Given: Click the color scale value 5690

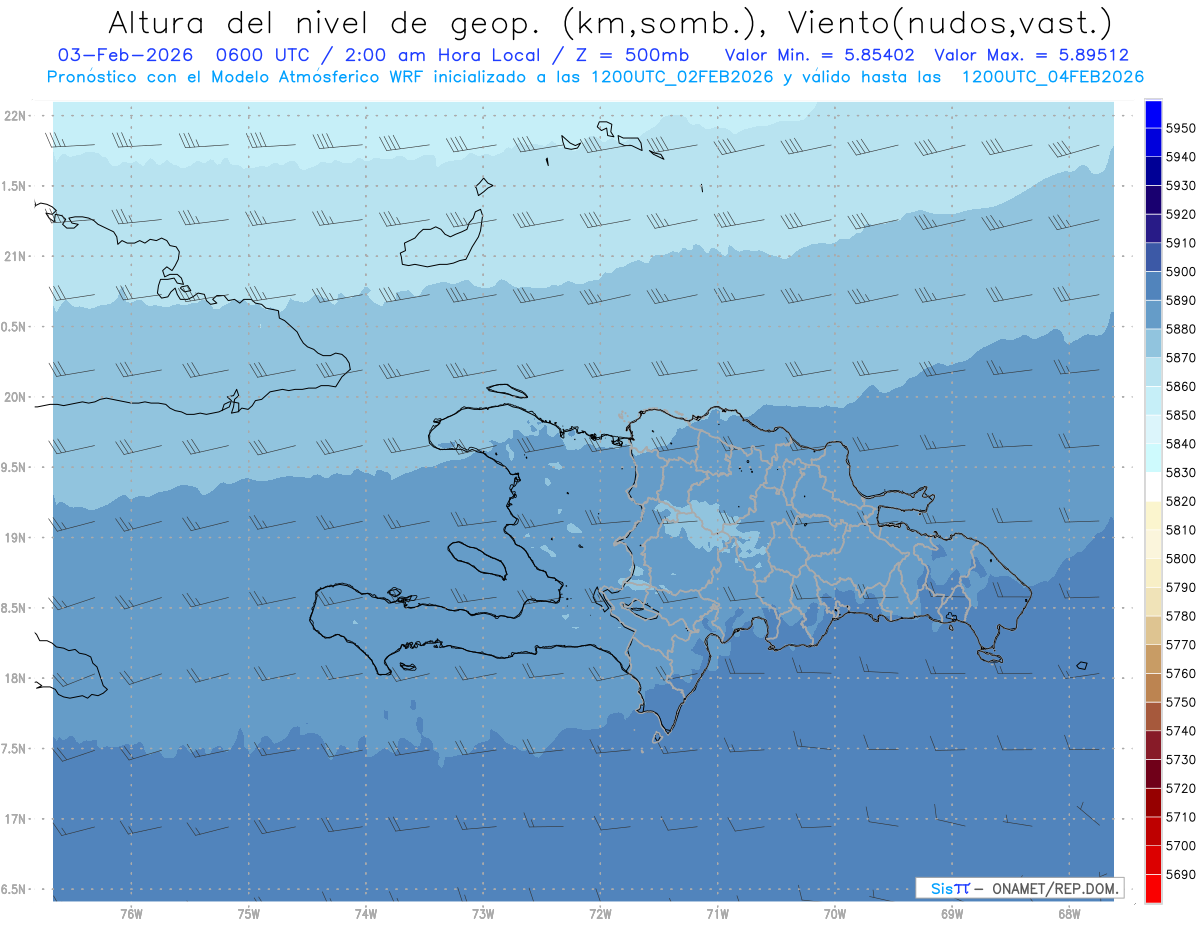Looking at the screenshot, I should (1180, 875).
